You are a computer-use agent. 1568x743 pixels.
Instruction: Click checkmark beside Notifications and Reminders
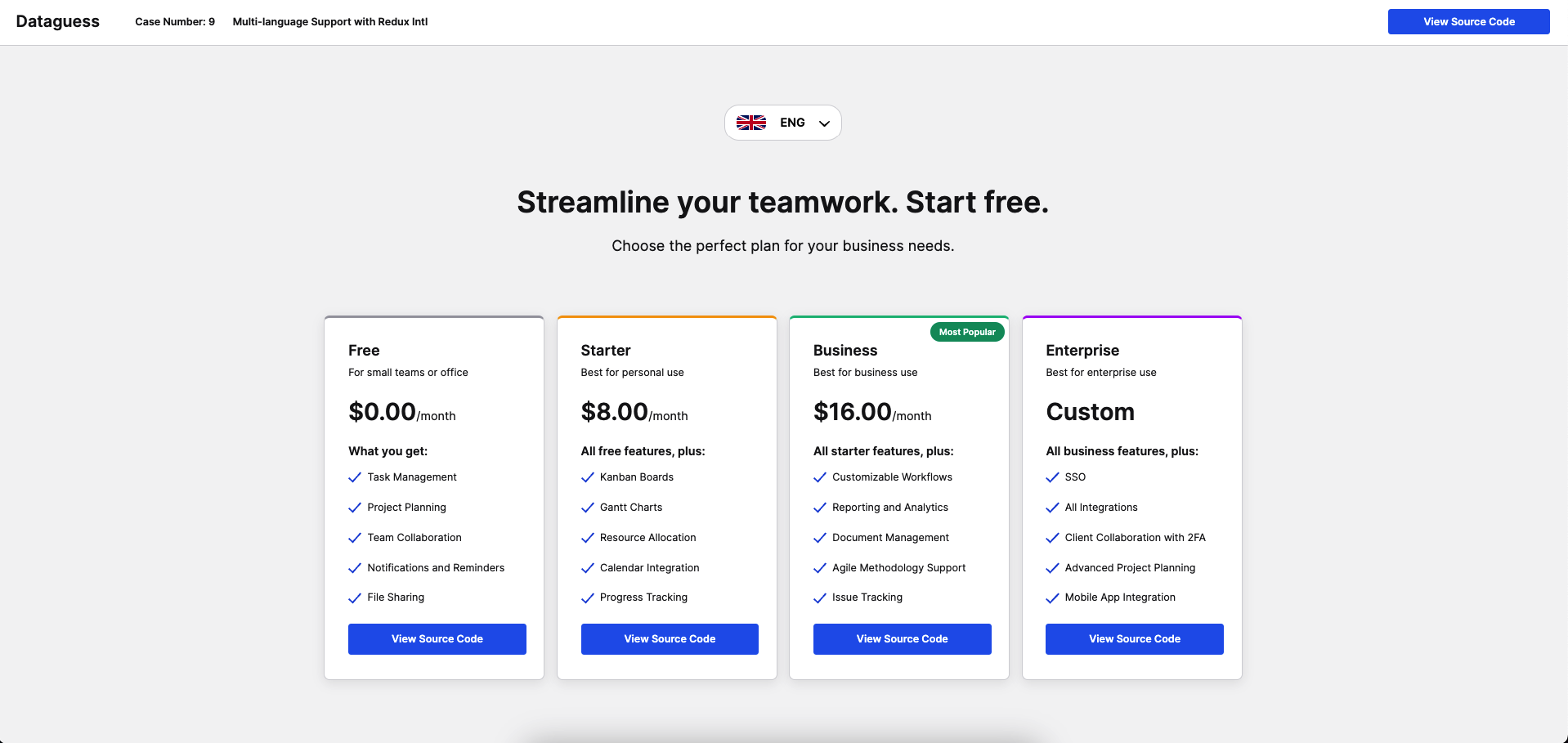(355, 568)
